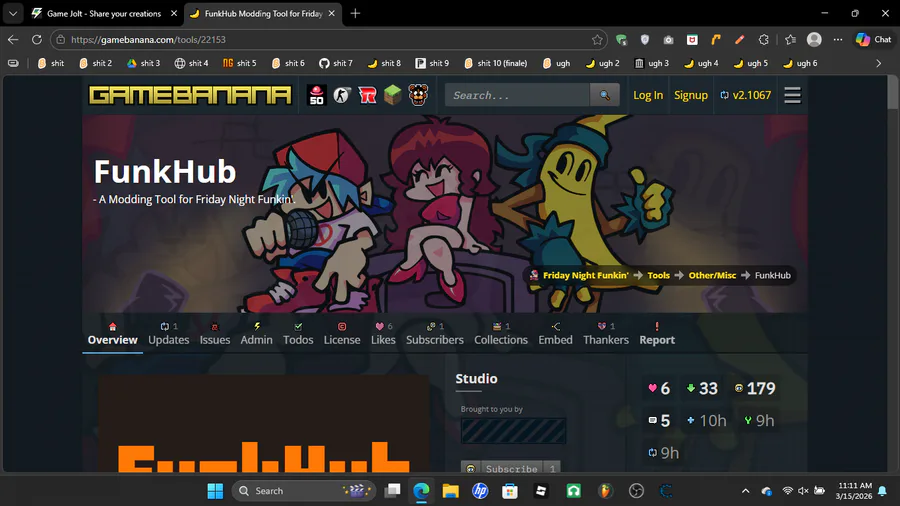Image resolution: width=900 pixels, height=506 pixels.
Task: View the Likes tab
Action: [x=383, y=334]
